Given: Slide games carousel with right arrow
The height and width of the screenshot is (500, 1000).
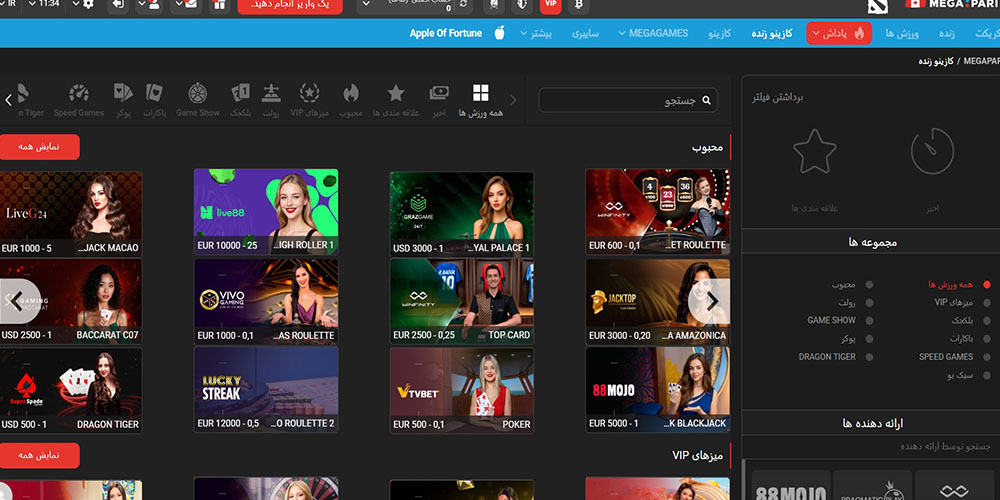Looking at the screenshot, I should (712, 301).
